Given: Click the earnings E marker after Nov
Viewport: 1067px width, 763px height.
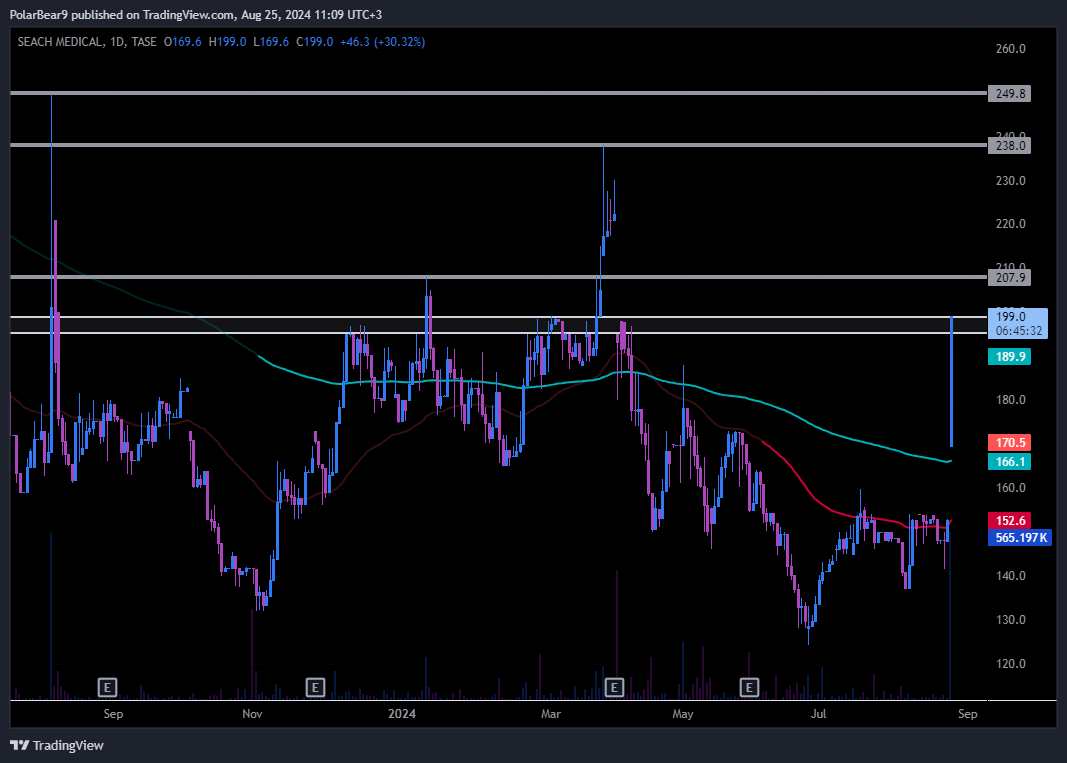Looking at the screenshot, I should tap(315, 687).
